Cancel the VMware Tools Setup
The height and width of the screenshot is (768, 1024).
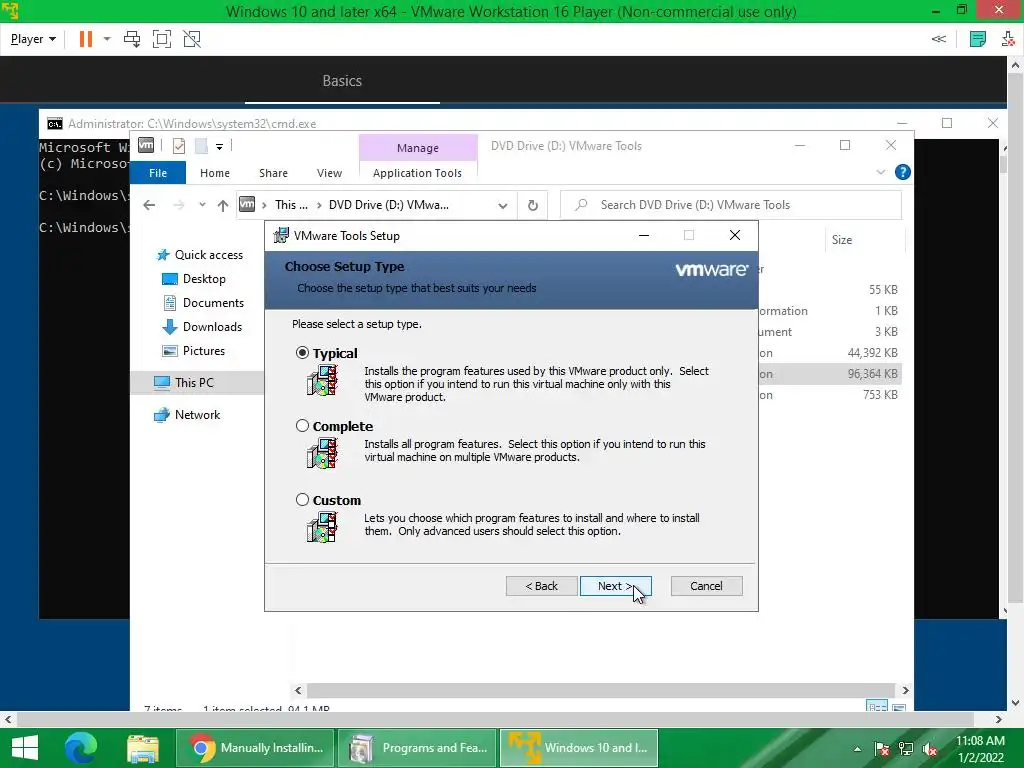pos(707,586)
